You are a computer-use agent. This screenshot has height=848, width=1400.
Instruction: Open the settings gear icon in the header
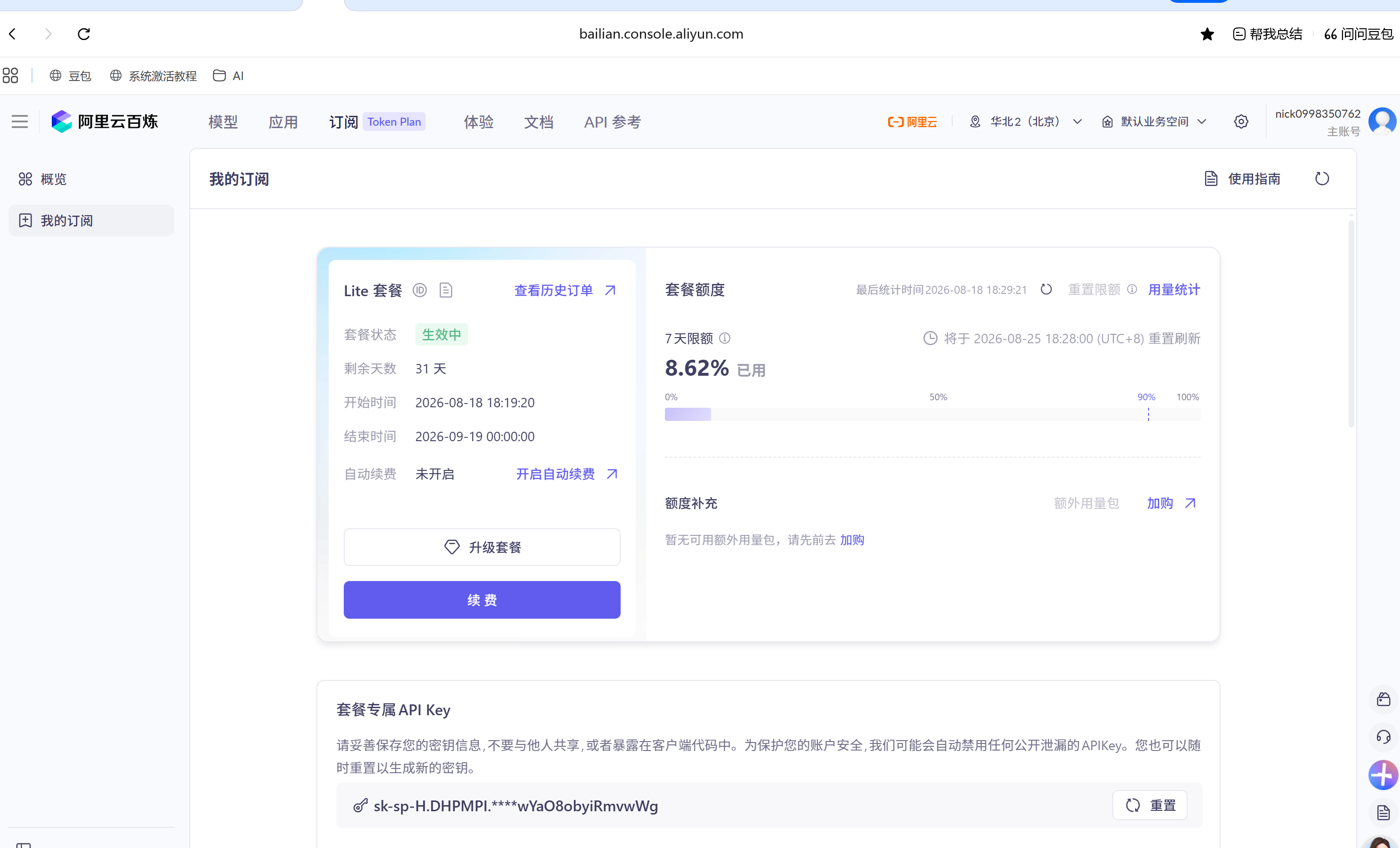tap(1241, 121)
